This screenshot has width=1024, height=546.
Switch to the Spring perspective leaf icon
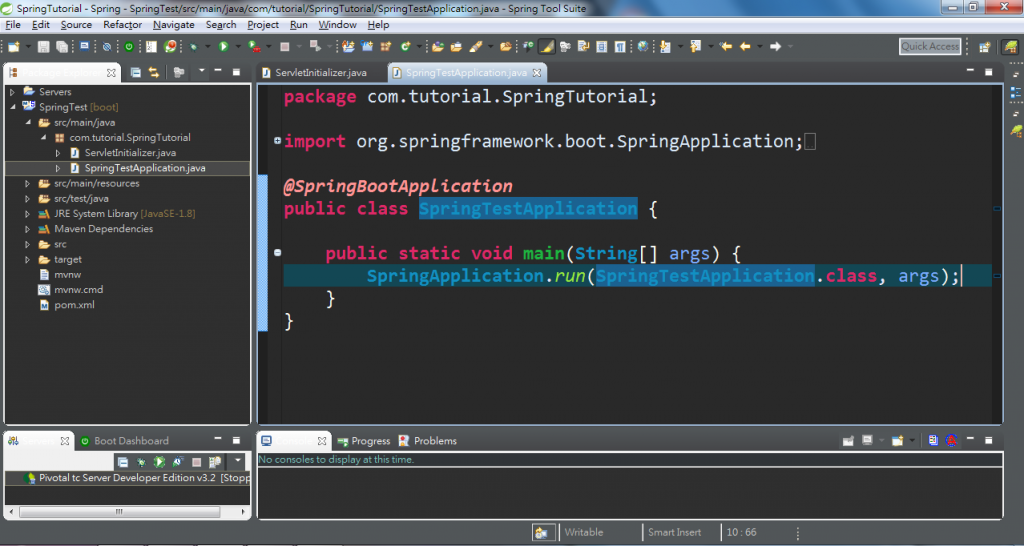pyautogui.click(x=1010, y=46)
